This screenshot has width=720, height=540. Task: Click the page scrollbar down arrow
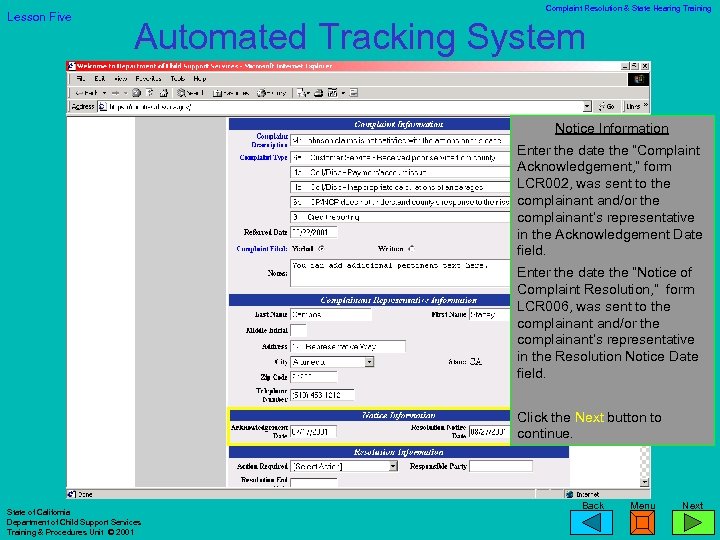tap(645, 482)
